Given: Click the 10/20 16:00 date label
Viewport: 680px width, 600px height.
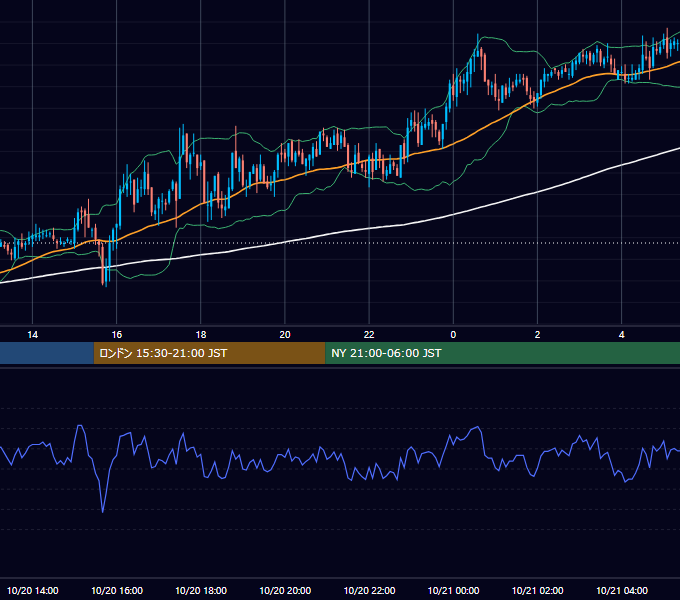Looking at the screenshot, I should (x=117, y=590).
